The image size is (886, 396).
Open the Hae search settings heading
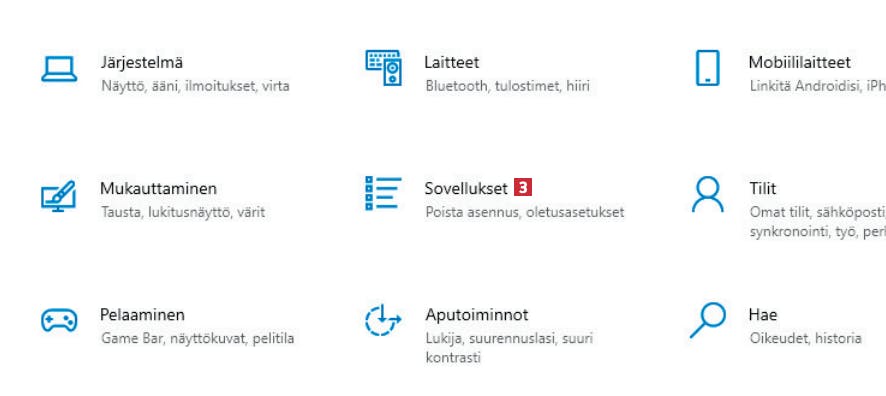(x=763, y=314)
